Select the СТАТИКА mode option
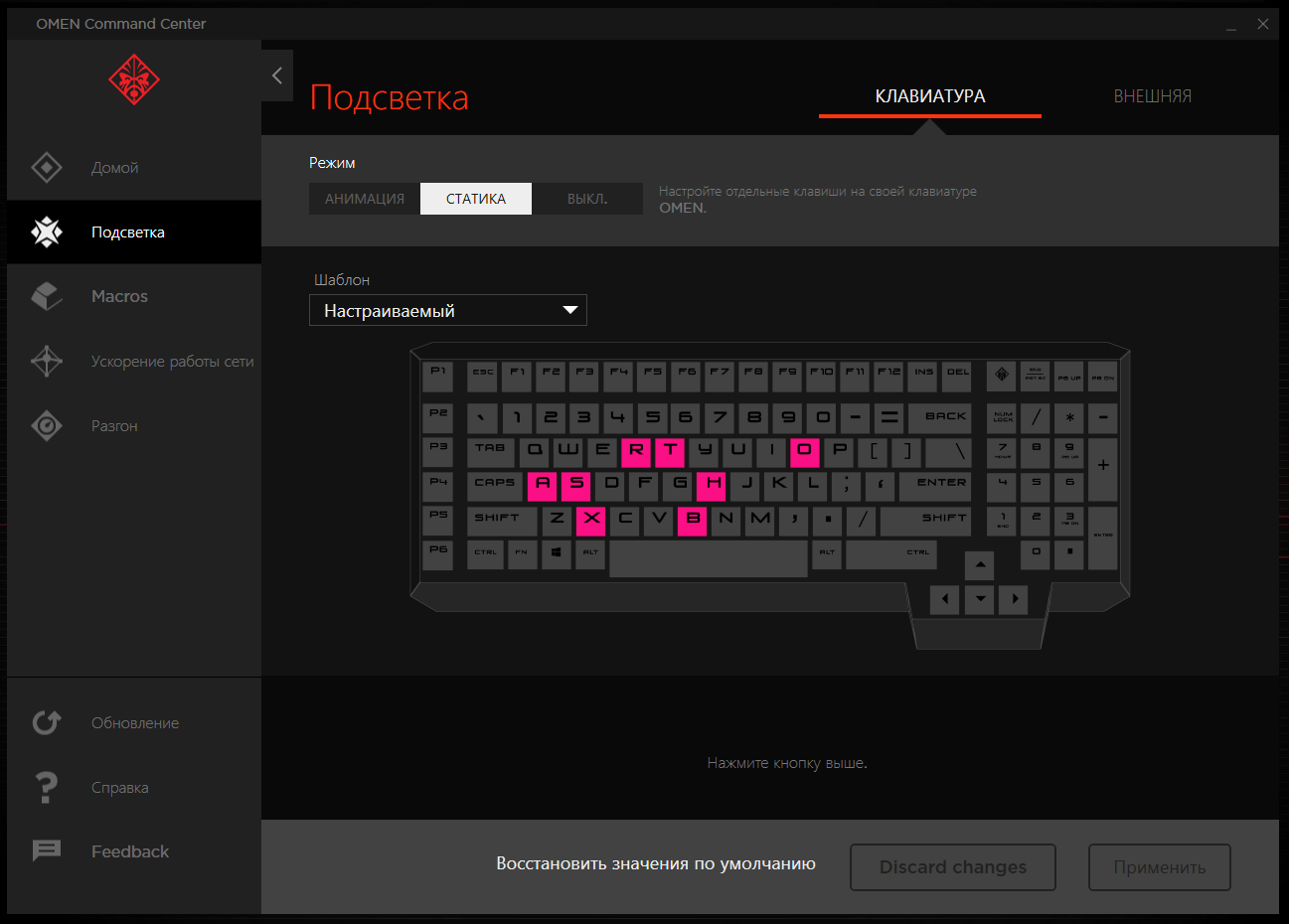Screen dimensions: 1289x924 [x=476, y=199]
